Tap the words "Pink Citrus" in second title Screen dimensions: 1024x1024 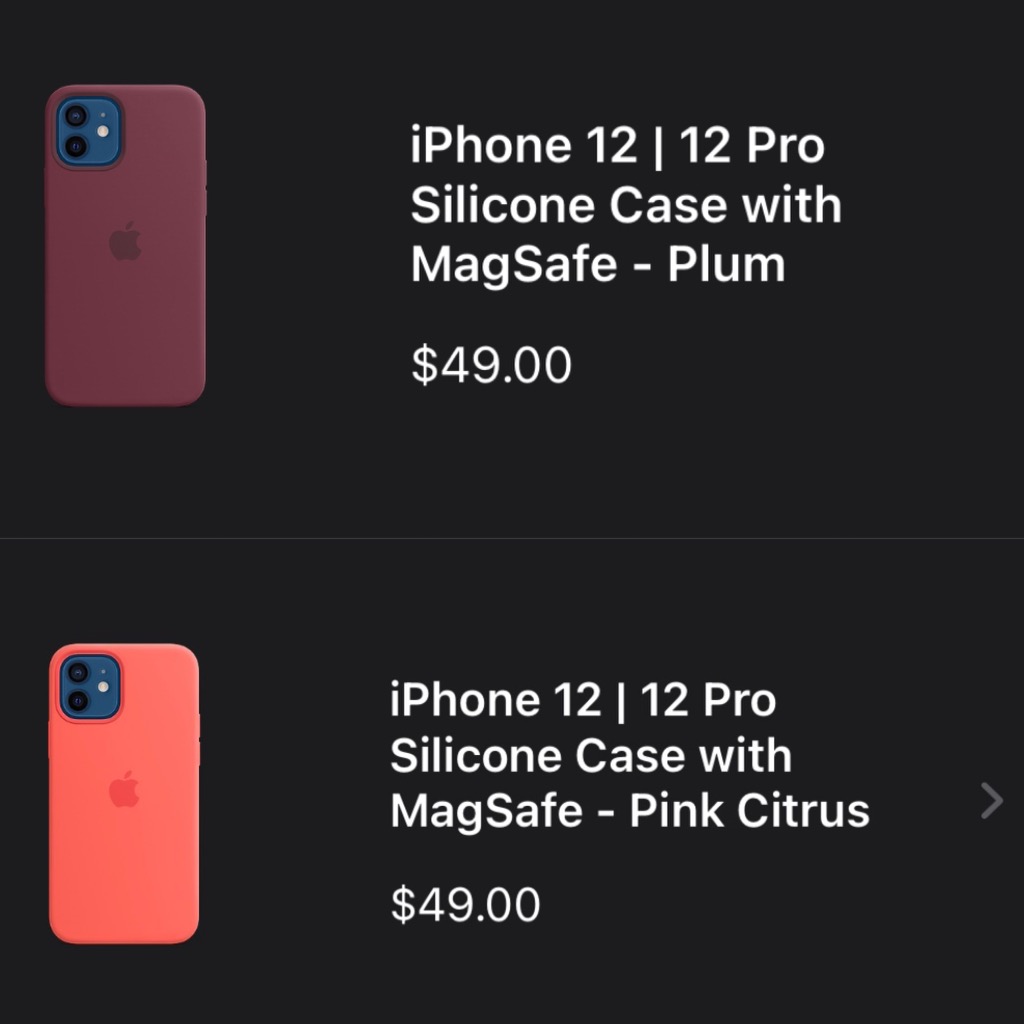point(749,810)
